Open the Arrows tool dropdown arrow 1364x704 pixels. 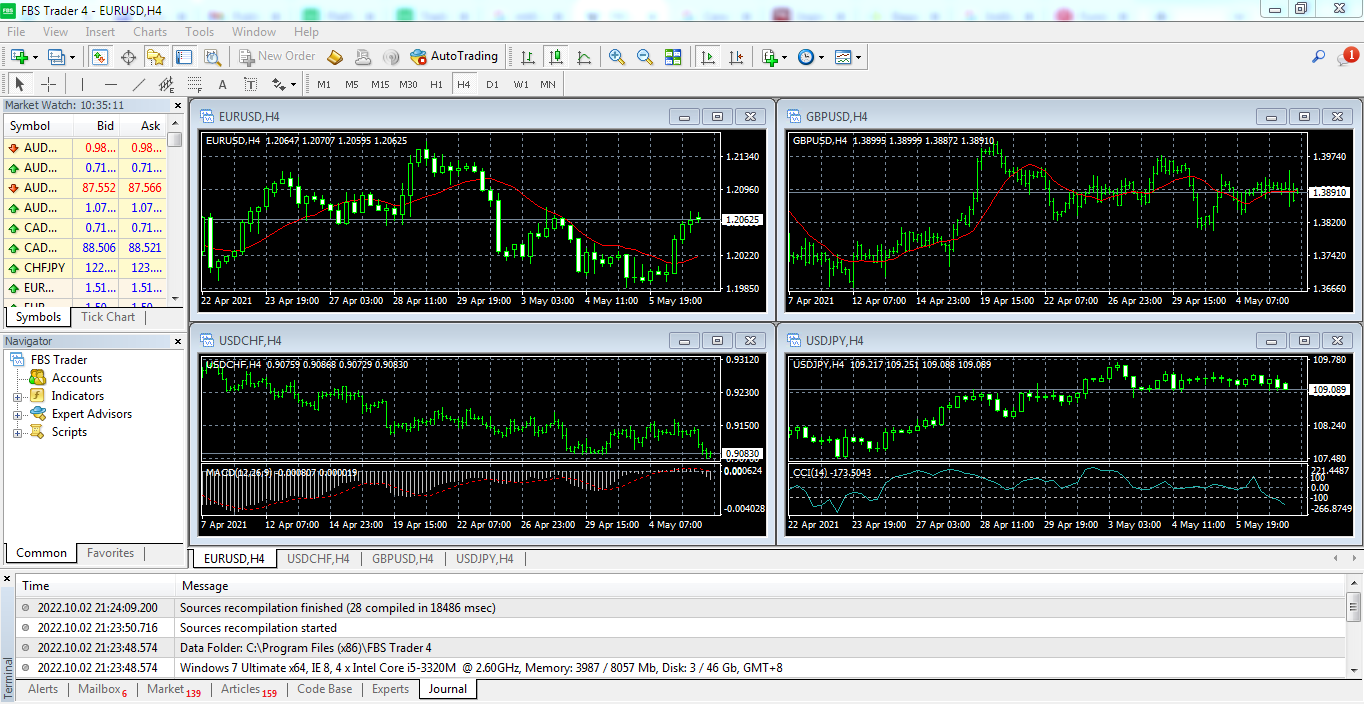tap(292, 84)
